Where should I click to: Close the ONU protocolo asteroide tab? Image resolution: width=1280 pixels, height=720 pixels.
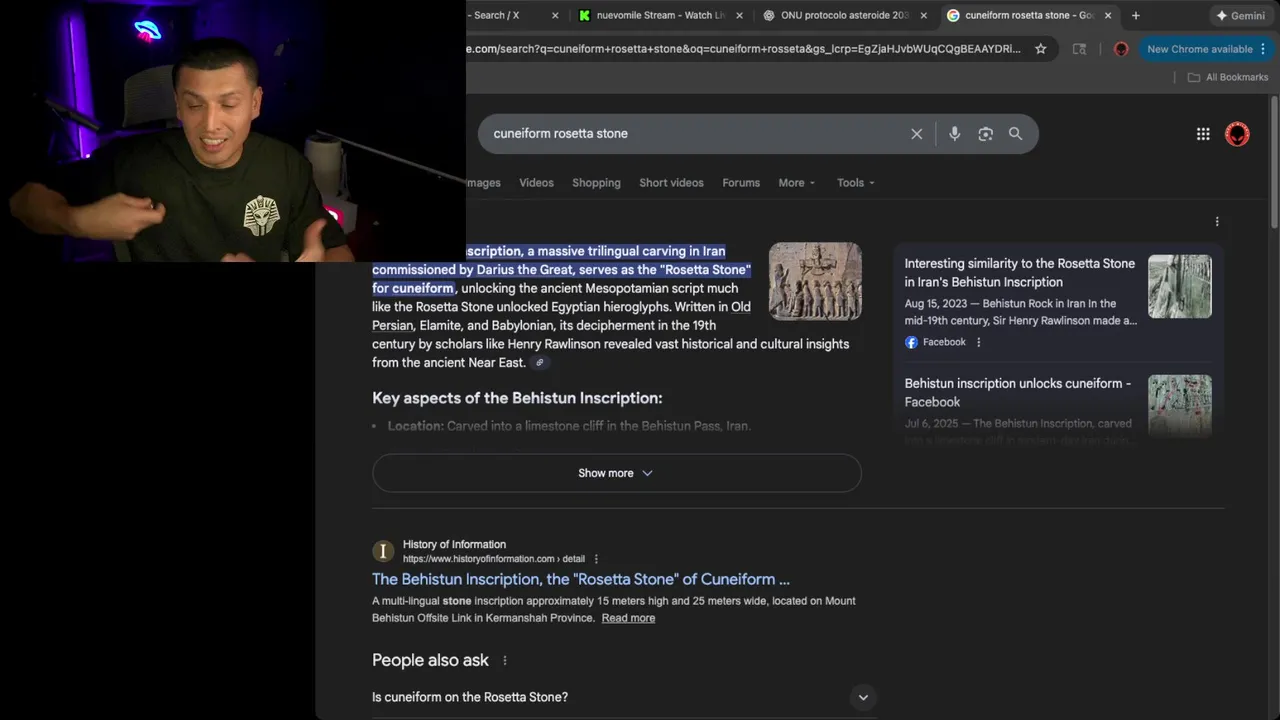point(923,15)
